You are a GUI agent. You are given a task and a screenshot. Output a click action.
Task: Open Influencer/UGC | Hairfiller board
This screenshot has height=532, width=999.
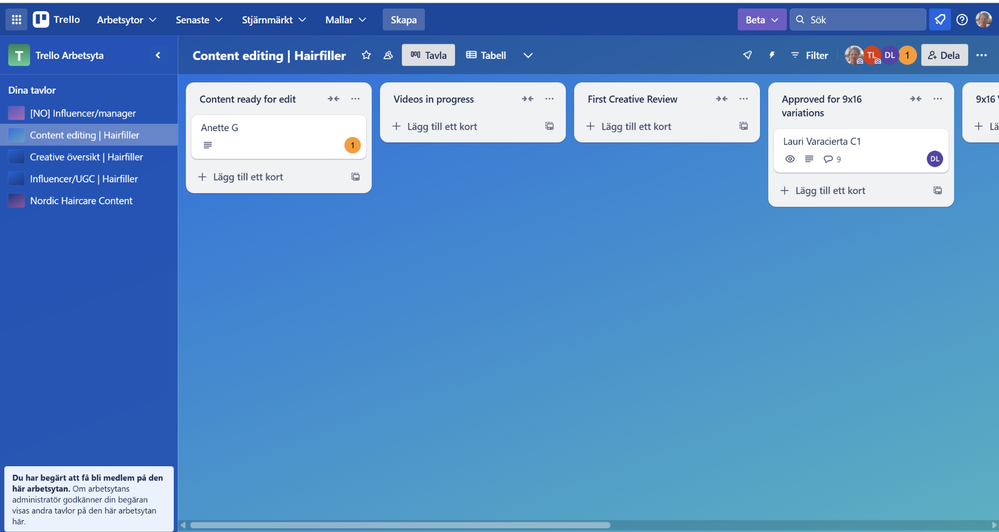click(x=89, y=179)
